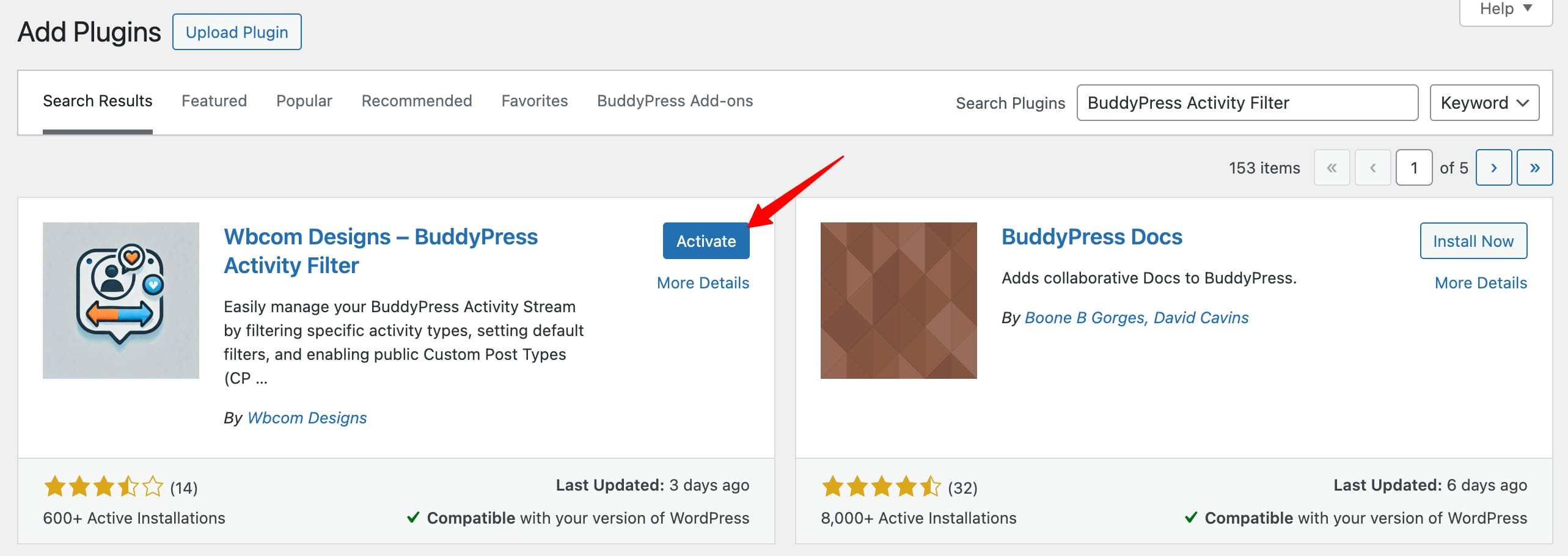Image resolution: width=1568 pixels, height=556 pixels.
Task: Click the BuddyPress Activity Filter plugin icon
Action: (x=121, y=301)
